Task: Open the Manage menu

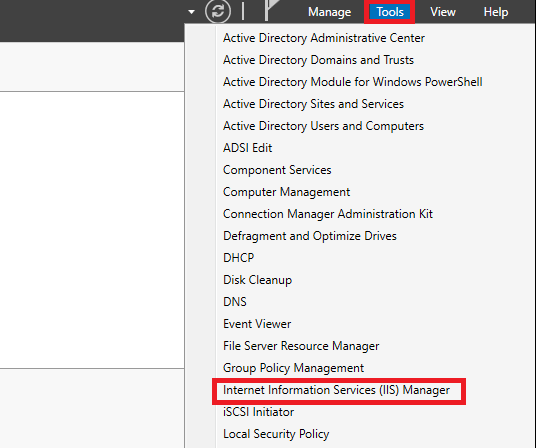Action: coord(330,12)
